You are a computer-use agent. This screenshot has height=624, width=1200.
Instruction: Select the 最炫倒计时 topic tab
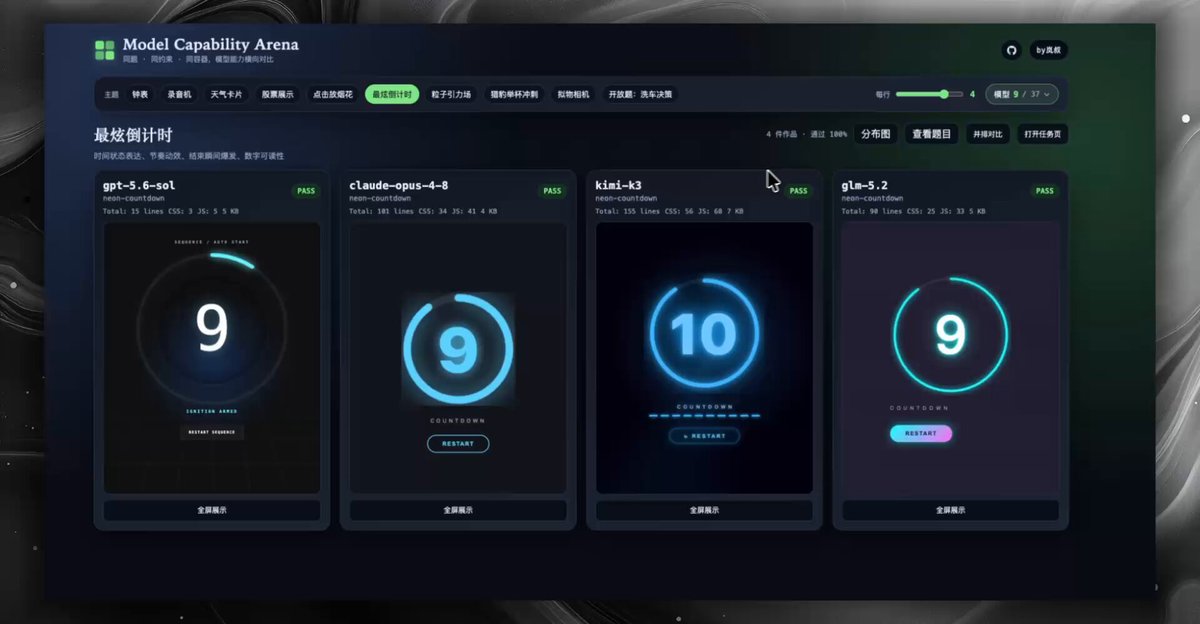(x=391, y=94)
